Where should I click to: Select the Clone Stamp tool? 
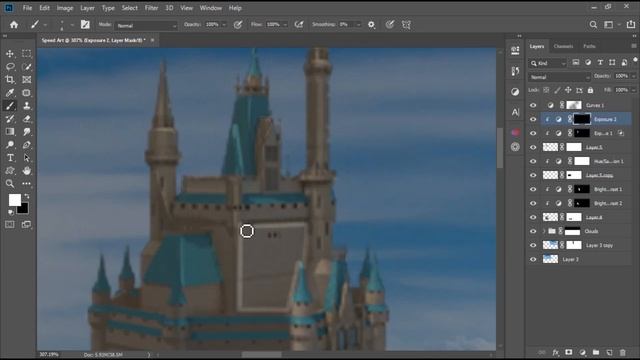tap(27, 106)
